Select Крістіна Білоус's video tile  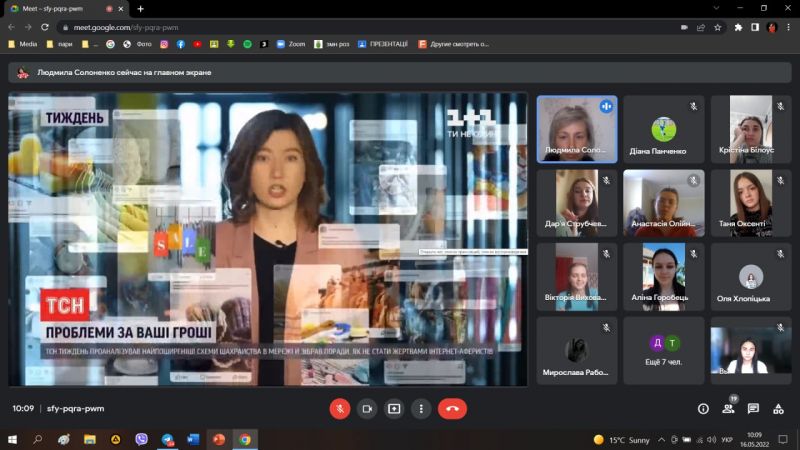pos(751,130)
